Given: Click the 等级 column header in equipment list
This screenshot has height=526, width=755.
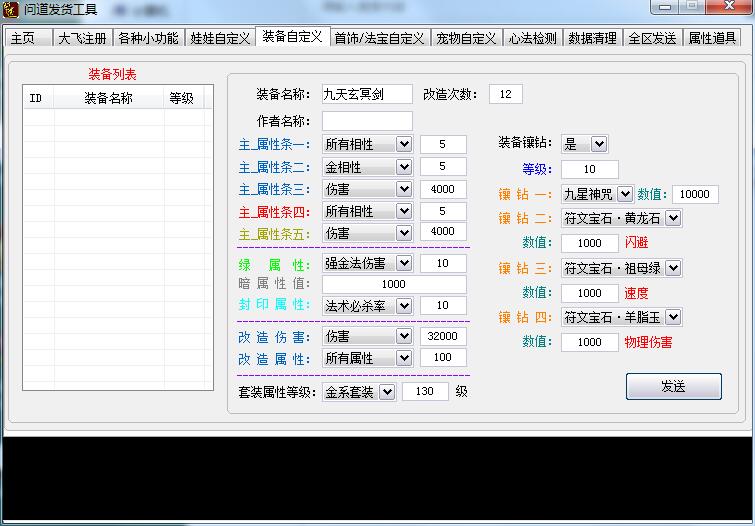Looking at the screenshot, I should click(x=181, y=98).
